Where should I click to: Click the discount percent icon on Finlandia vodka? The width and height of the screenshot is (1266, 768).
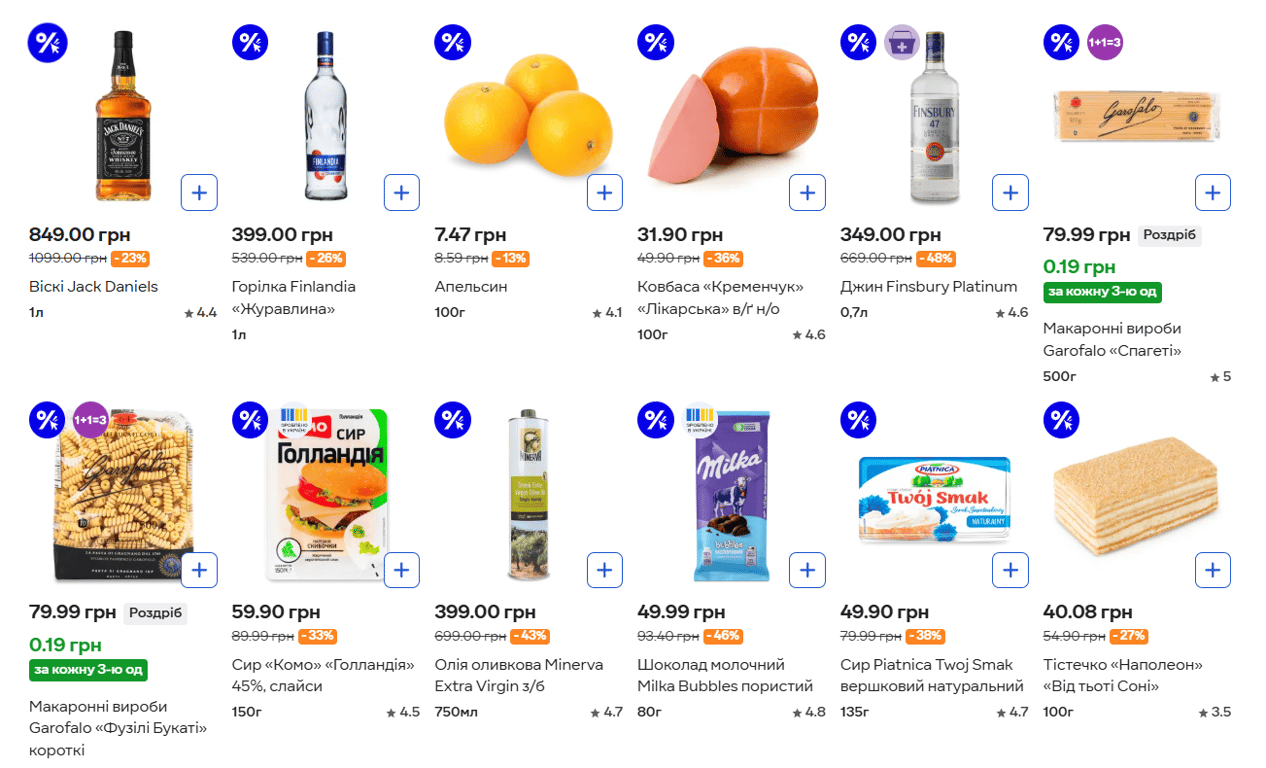tap(250, 42)
